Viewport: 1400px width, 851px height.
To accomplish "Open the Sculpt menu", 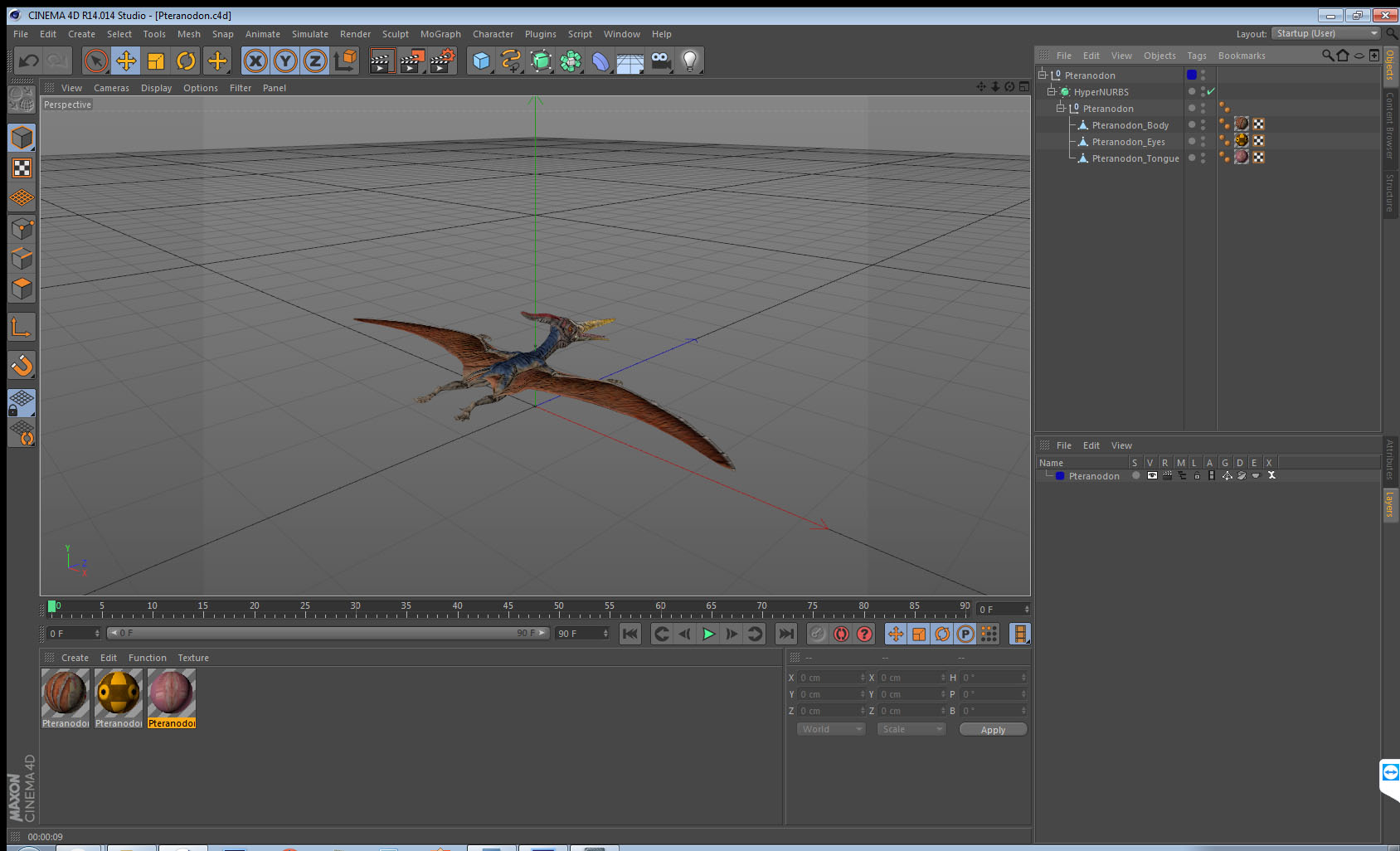I will tap(395, 34).
